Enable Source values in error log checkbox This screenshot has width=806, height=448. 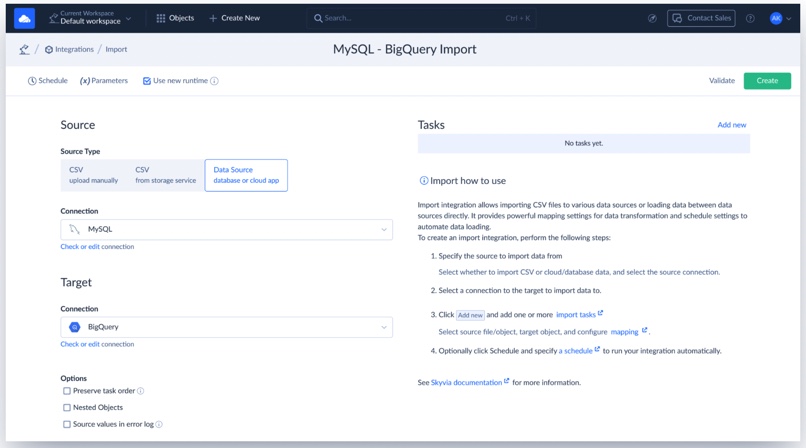(x=67, y=424)
